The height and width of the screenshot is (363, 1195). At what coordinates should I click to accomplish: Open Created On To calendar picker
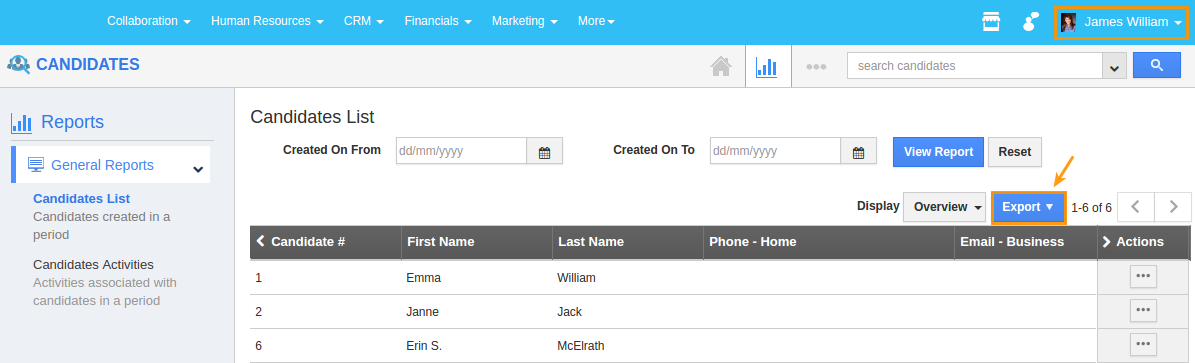click(x=858, y=151)
